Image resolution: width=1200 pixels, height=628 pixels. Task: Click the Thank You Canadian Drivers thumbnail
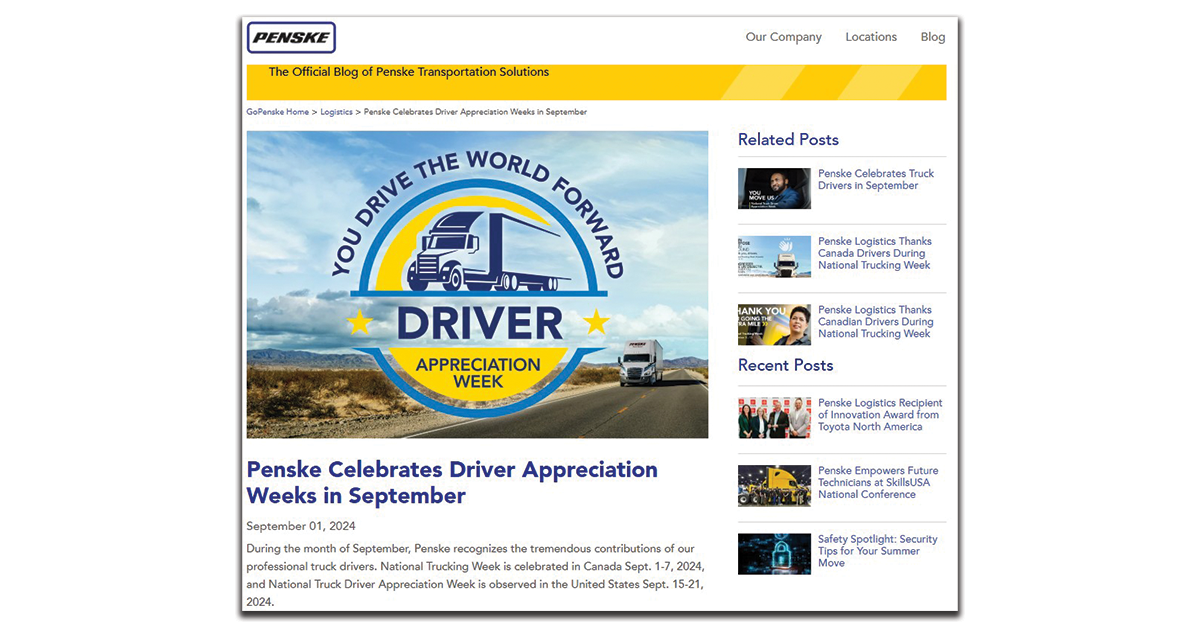tap(774, 325)
